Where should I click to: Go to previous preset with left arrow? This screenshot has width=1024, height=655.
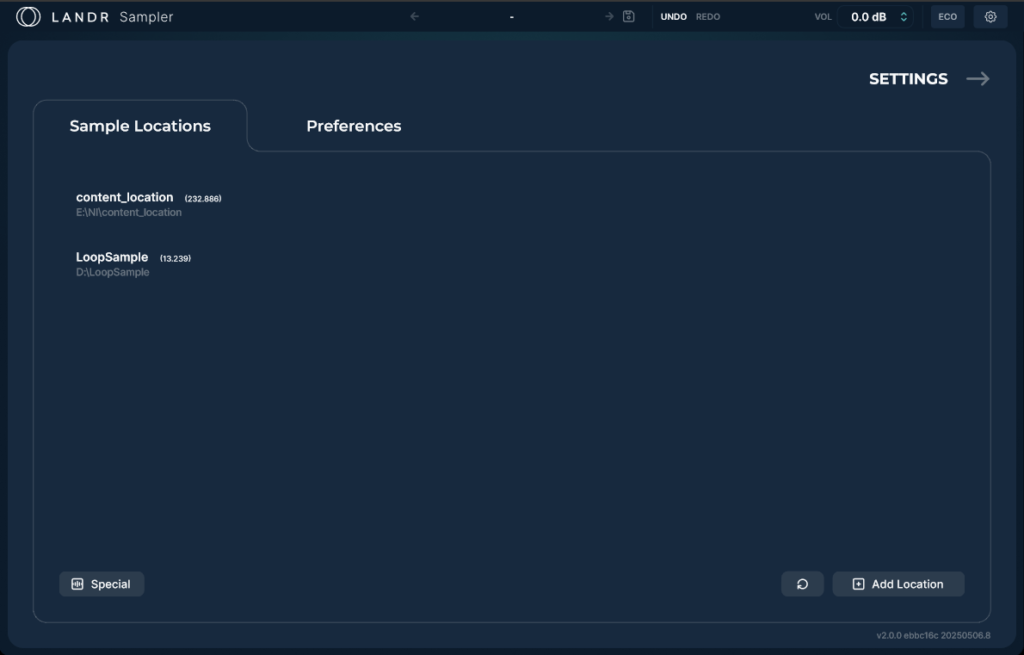pos(415,16)
